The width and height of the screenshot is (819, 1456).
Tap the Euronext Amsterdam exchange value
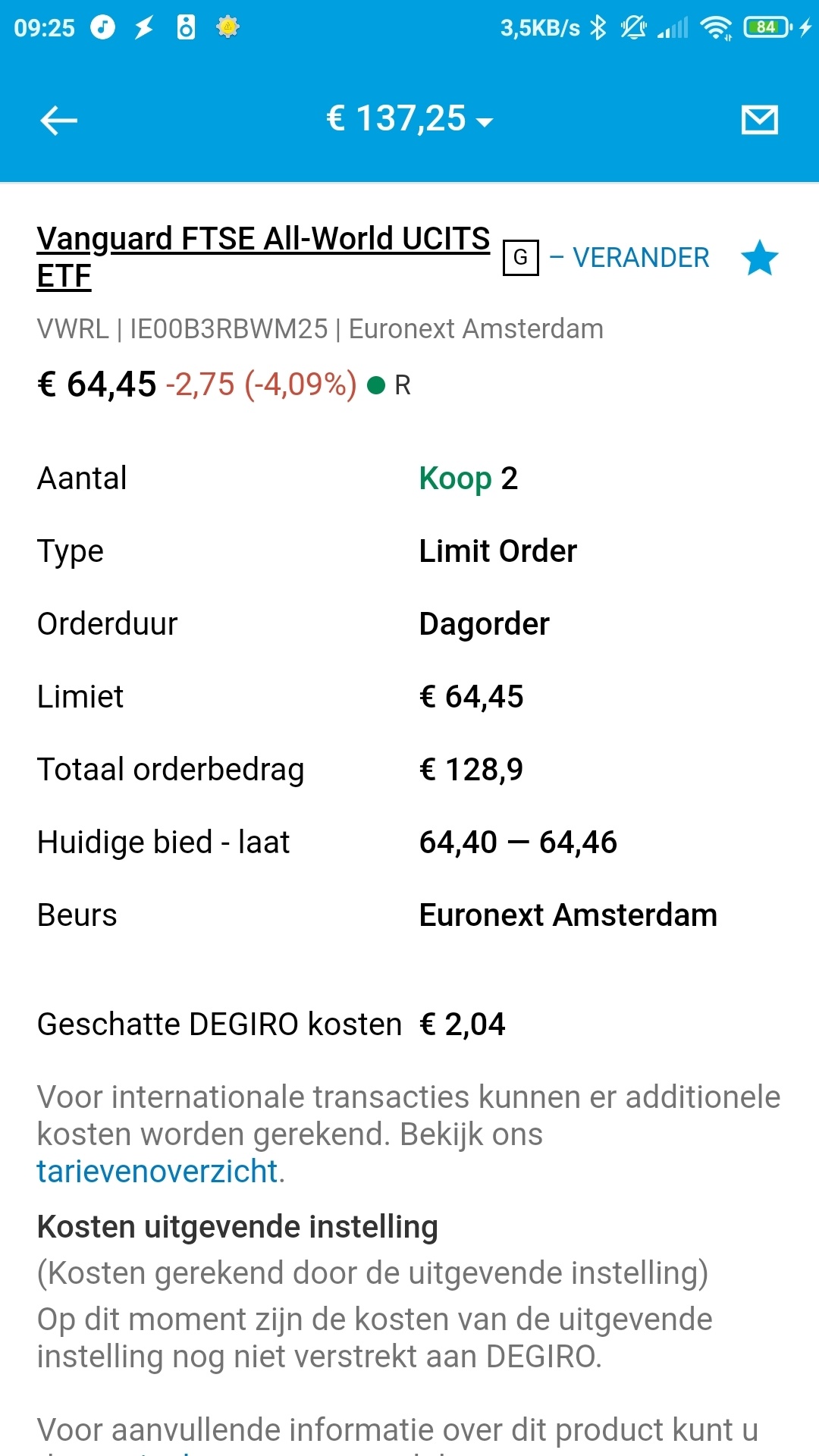pos(567,915)
